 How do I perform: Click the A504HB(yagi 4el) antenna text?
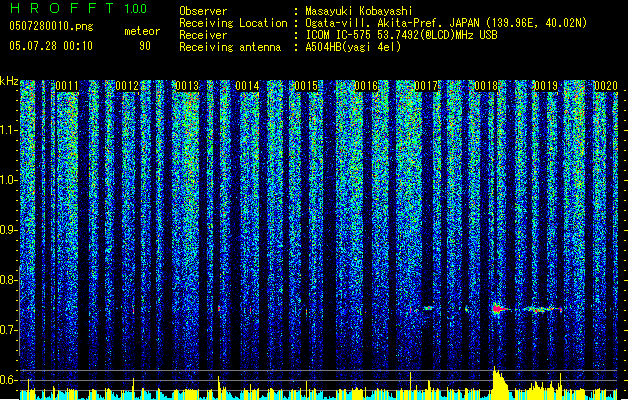pos(353,47)
